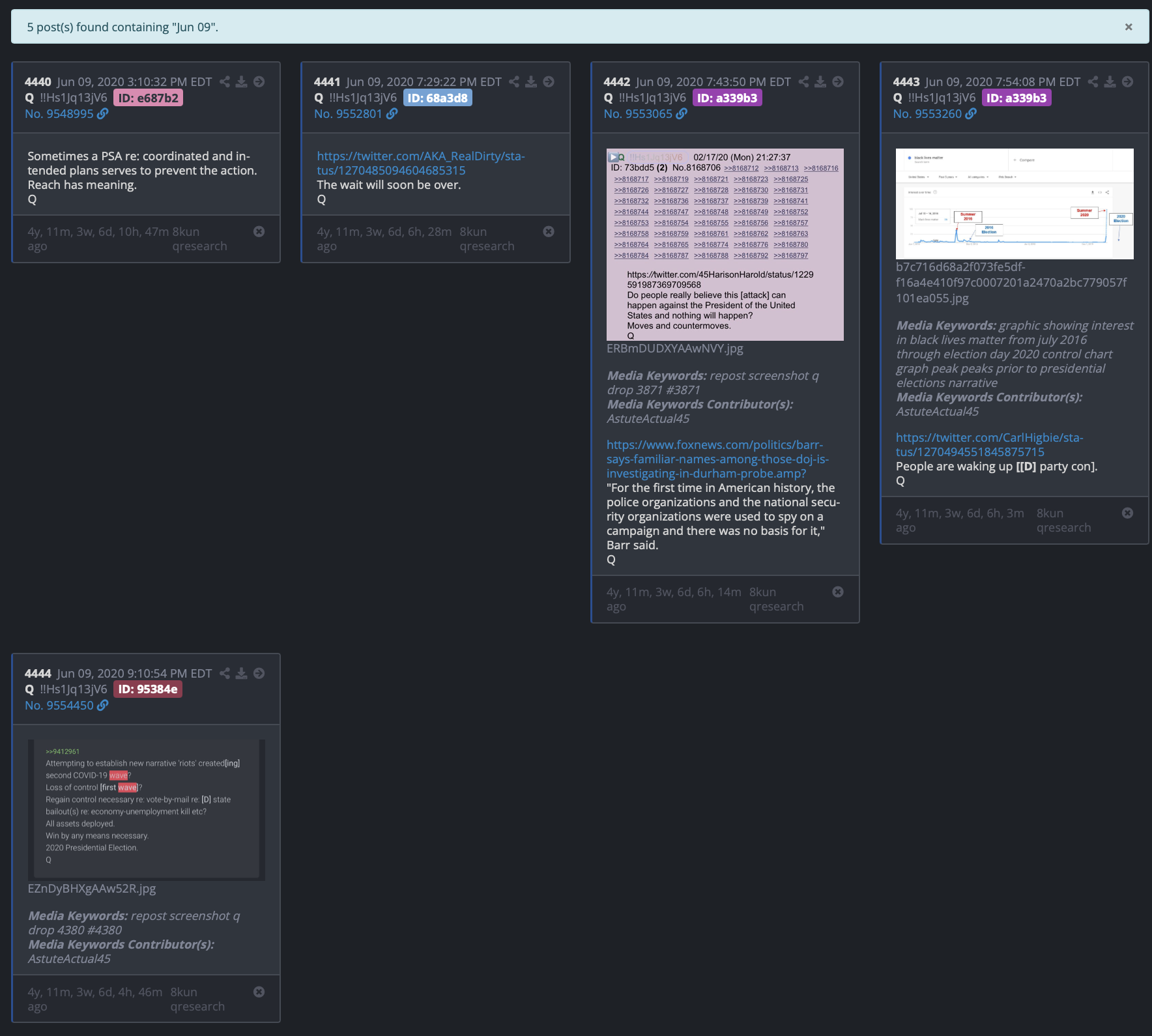
Task: Click '8kun qresearch' label in post 4443 footer
Action: 1063,520
